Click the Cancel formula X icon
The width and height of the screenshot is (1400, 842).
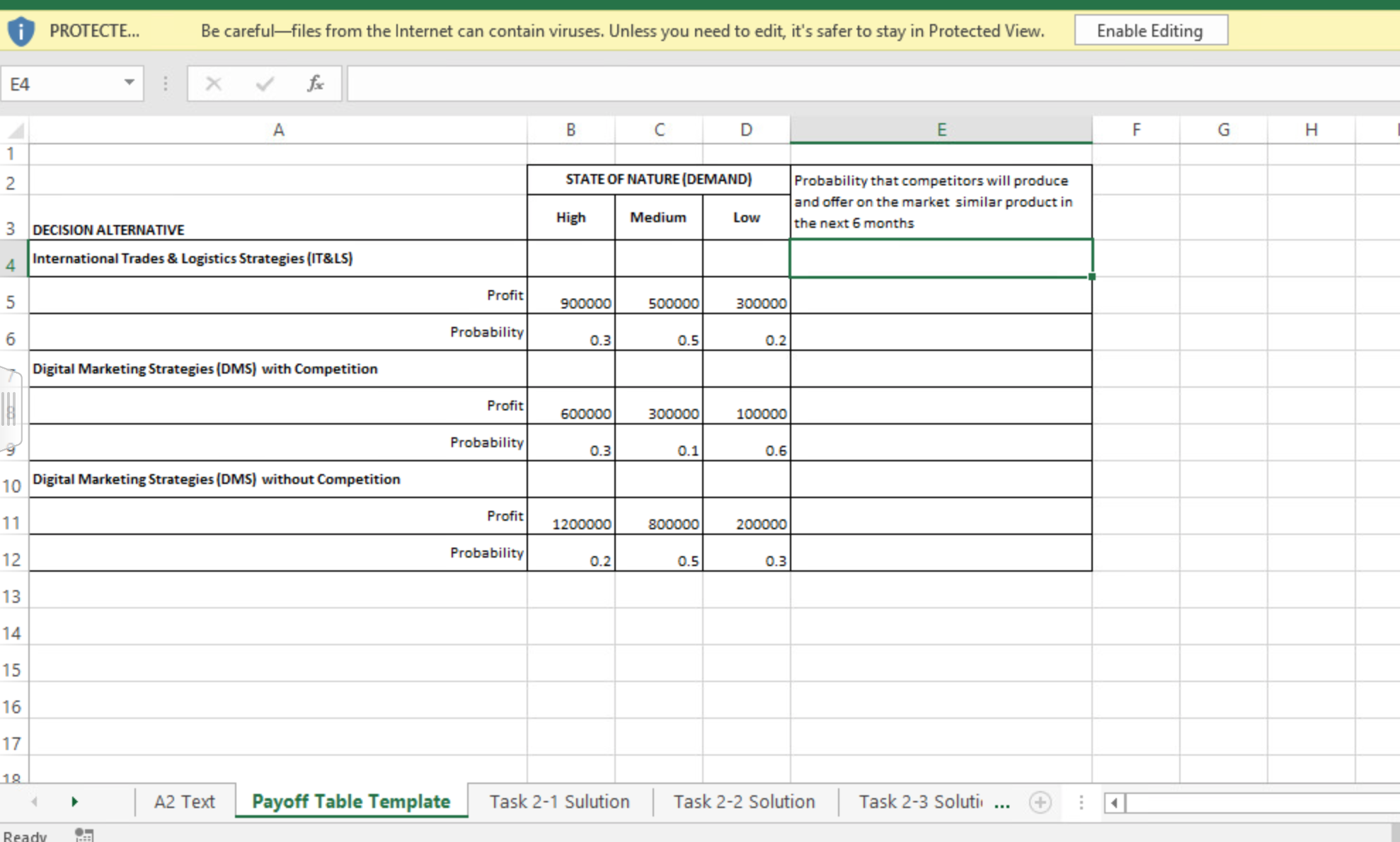click(x=213, y=84)
